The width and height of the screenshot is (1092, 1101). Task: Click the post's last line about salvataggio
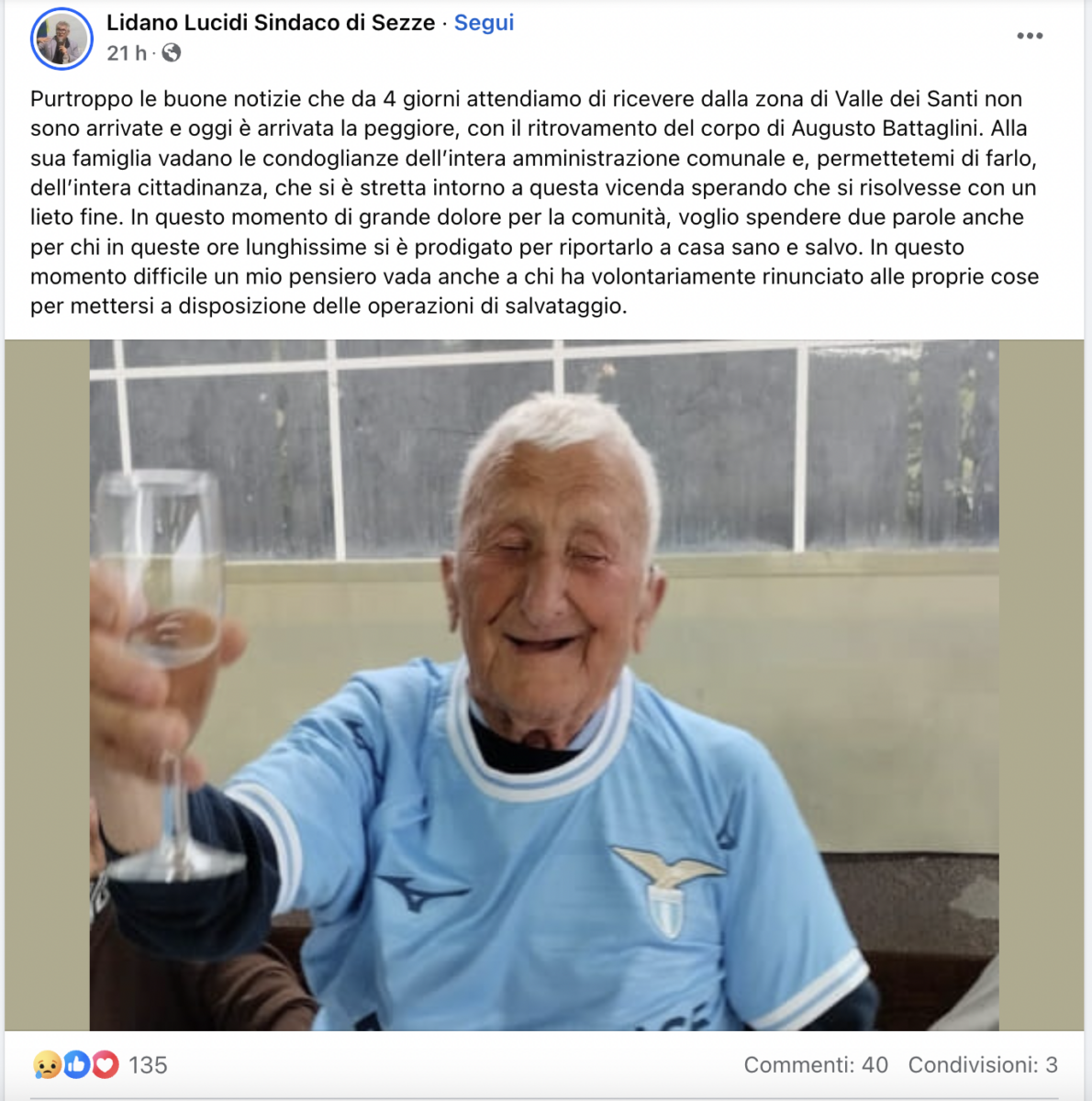click(x=329, y=306)
